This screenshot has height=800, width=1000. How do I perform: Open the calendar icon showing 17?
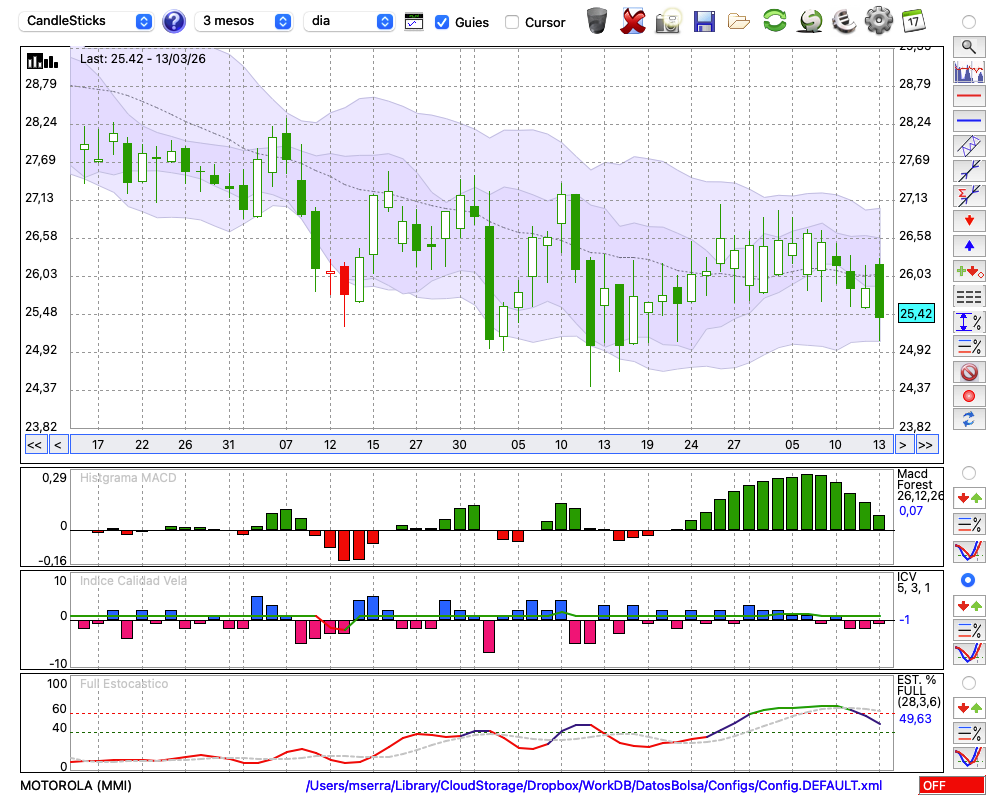913,20
